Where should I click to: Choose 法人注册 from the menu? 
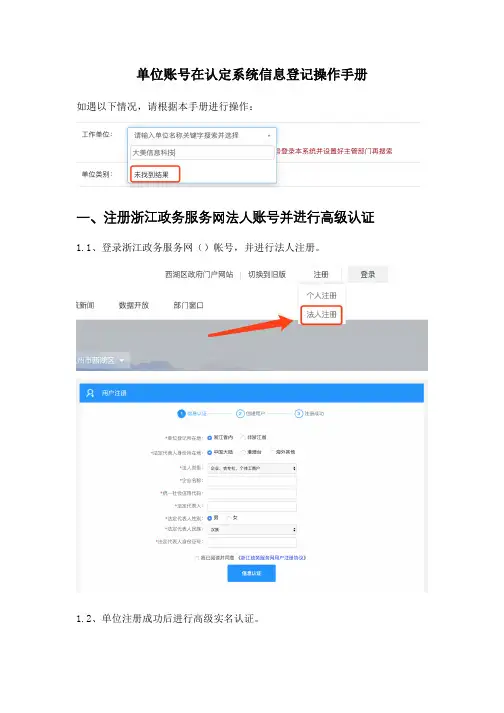click(321, 315)
